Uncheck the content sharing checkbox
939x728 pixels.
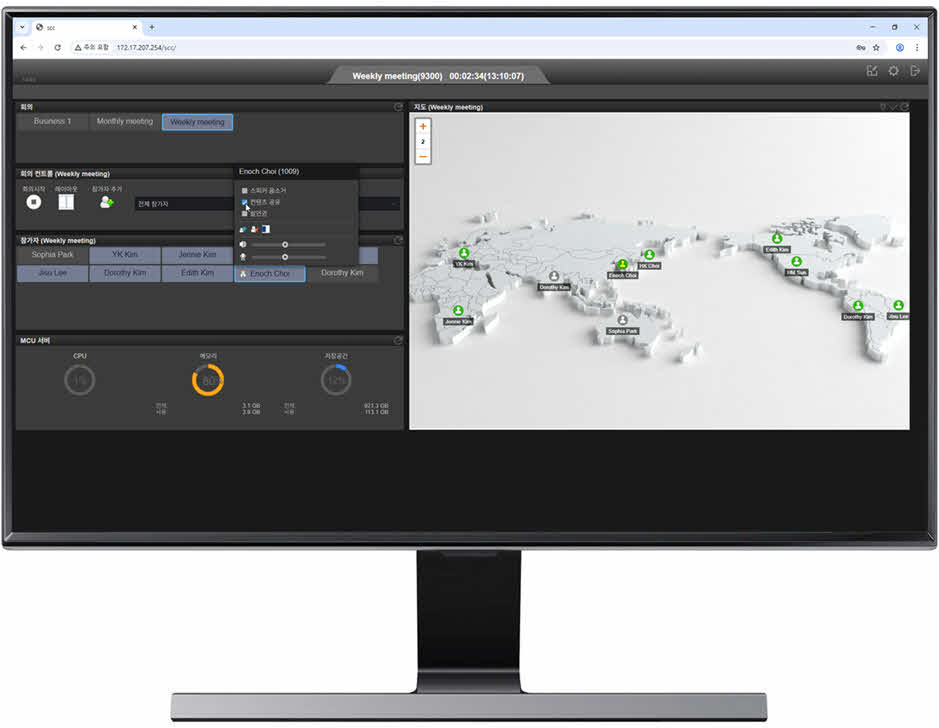pos(245,201)
